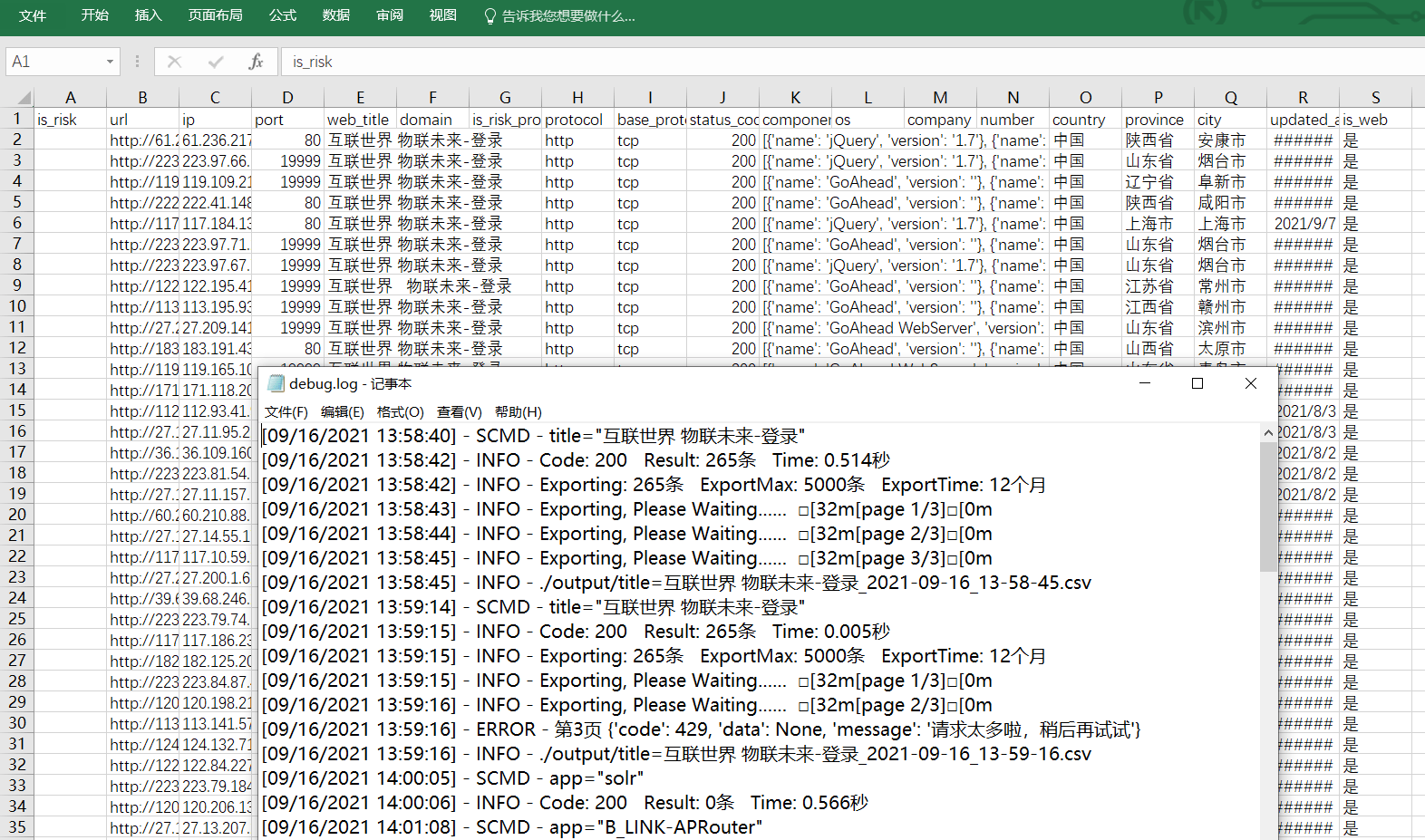
Task: Open the 数据 ribbon tab
Action: (336, 15)
